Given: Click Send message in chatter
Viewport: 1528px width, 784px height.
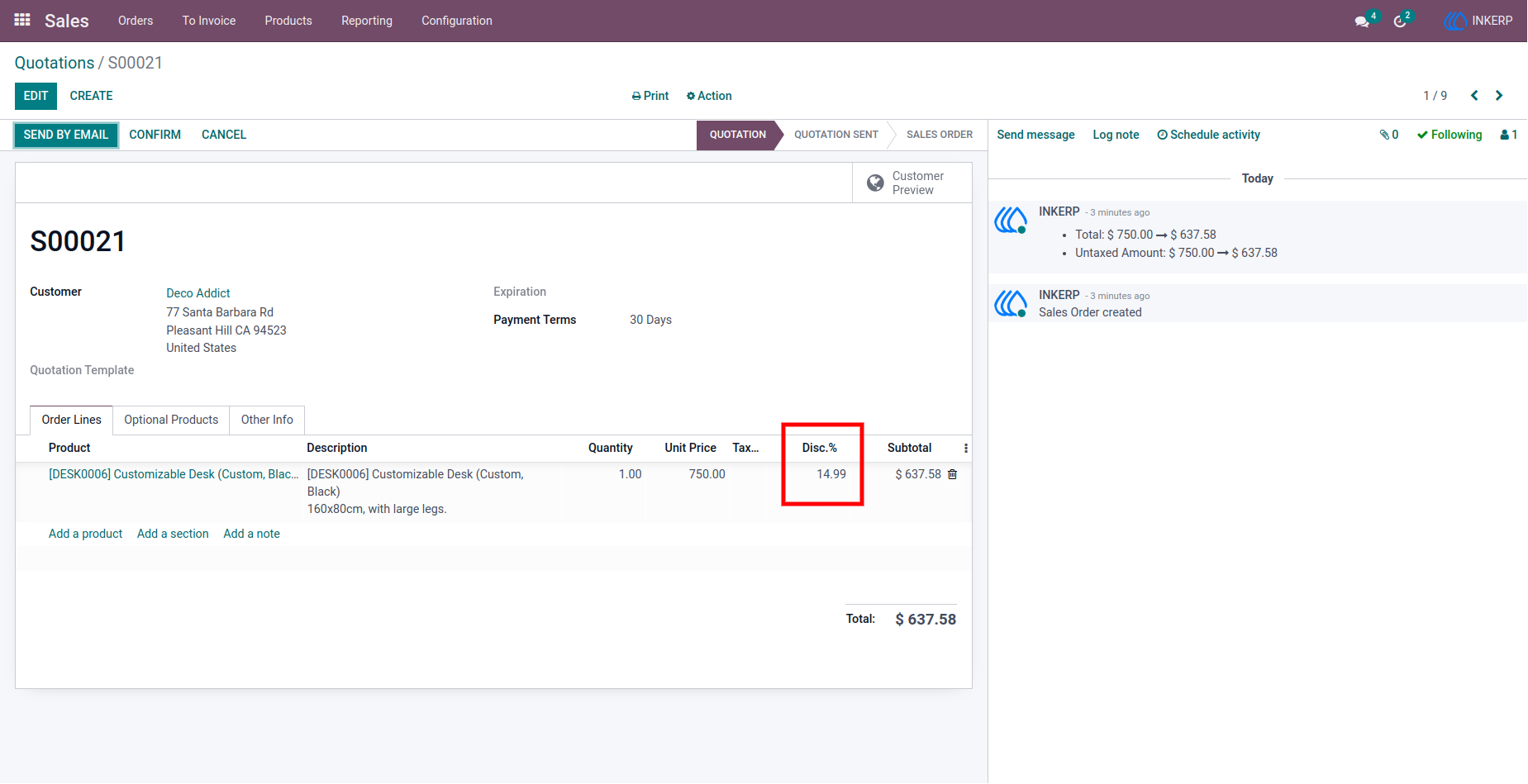Looking at the screenshot, I should [x=1035, y=135].
